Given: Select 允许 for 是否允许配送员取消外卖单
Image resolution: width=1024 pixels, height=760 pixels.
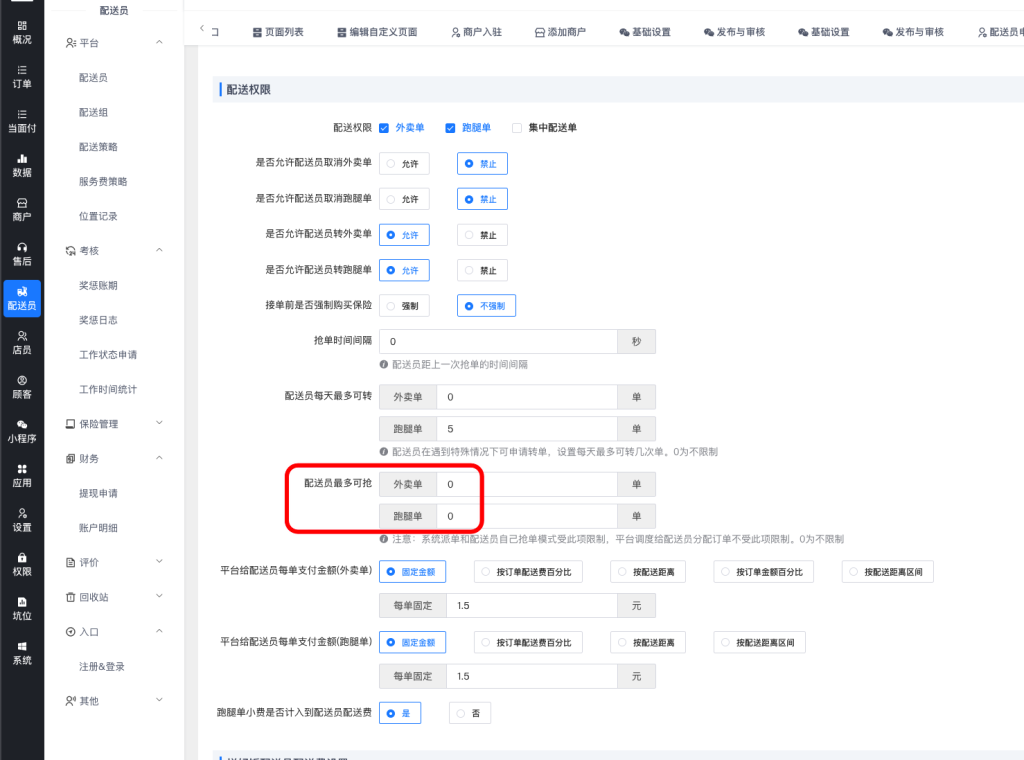Looking at the screenshot, I should tap(404, 163).
